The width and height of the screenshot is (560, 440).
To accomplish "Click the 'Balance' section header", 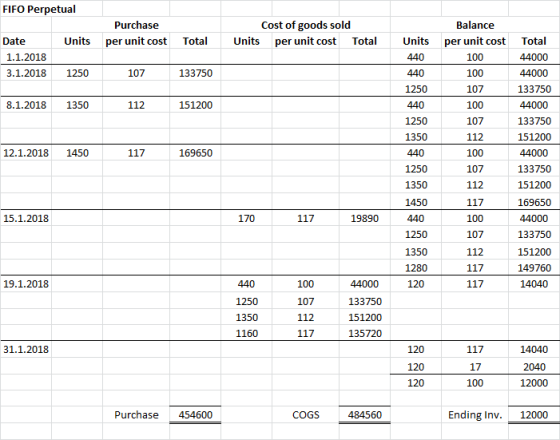I will click(x=475, y=25).
